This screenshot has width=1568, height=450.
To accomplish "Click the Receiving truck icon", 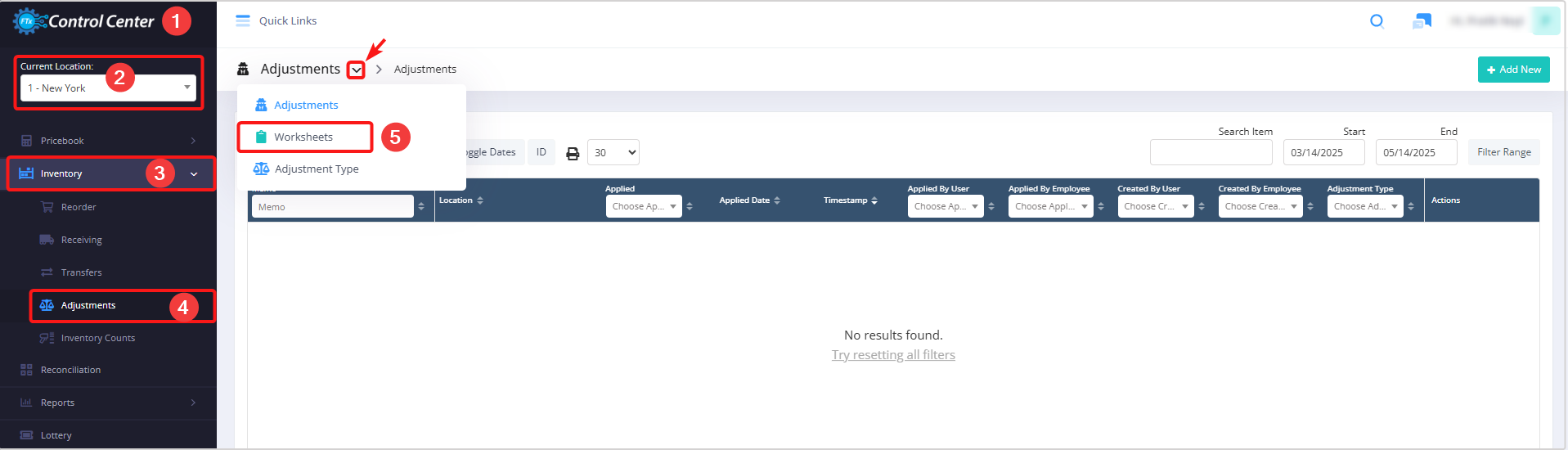I will point(47,240).
